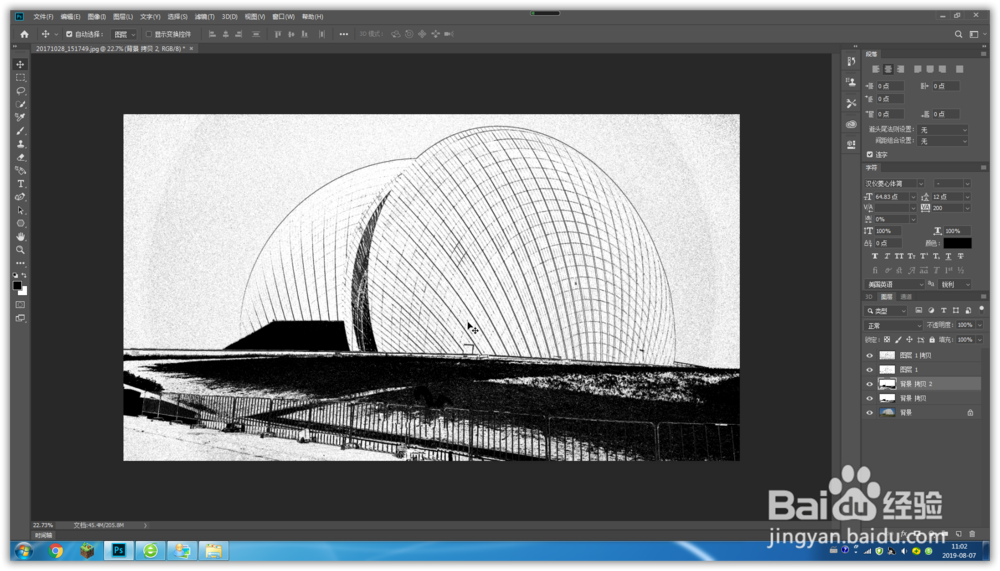Open the layer filter 类型 dropdown
Image resolution: width=1000 pixels, height=571 pixels.
886,311
